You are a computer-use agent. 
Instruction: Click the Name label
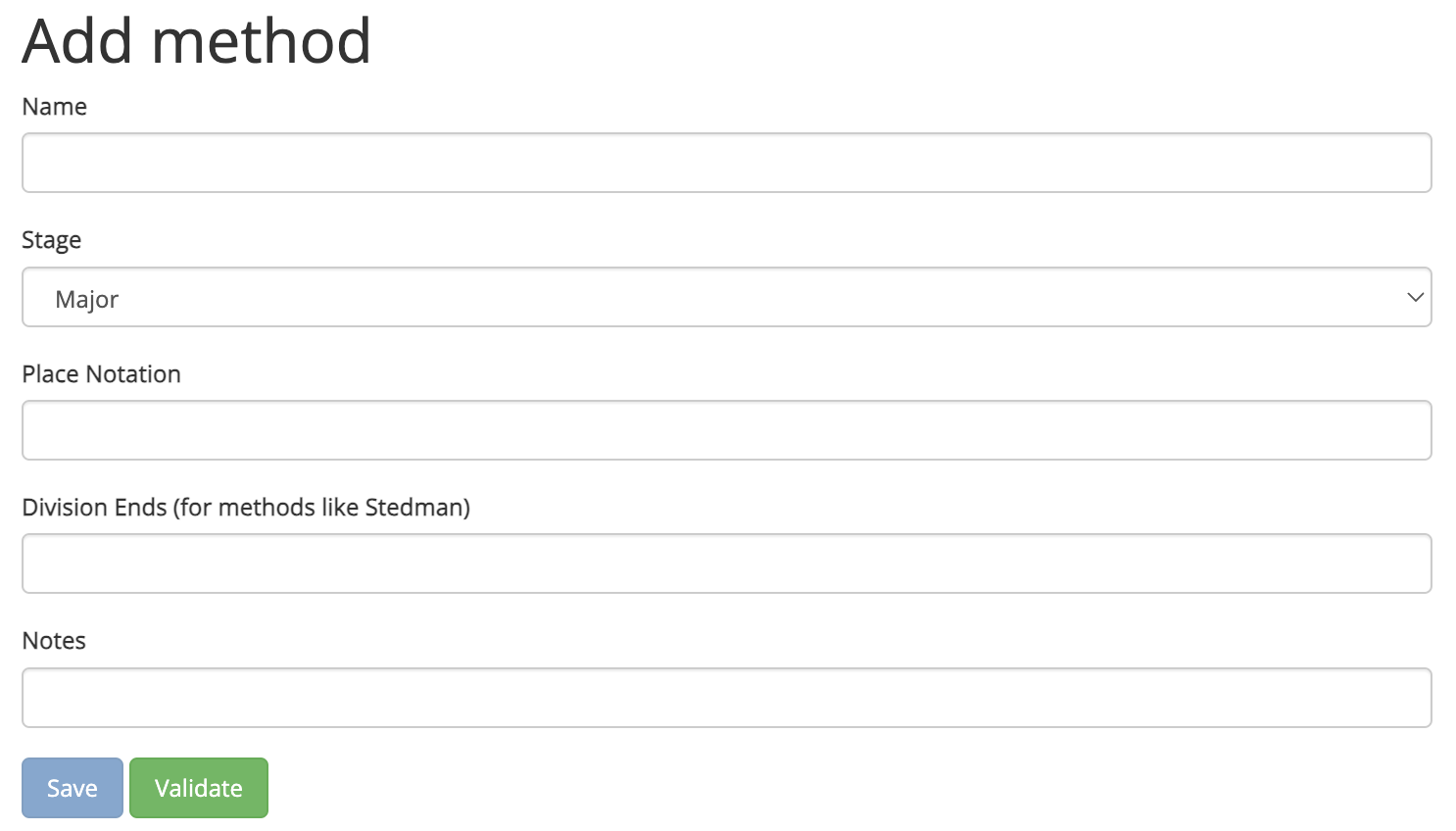[54, 107]
